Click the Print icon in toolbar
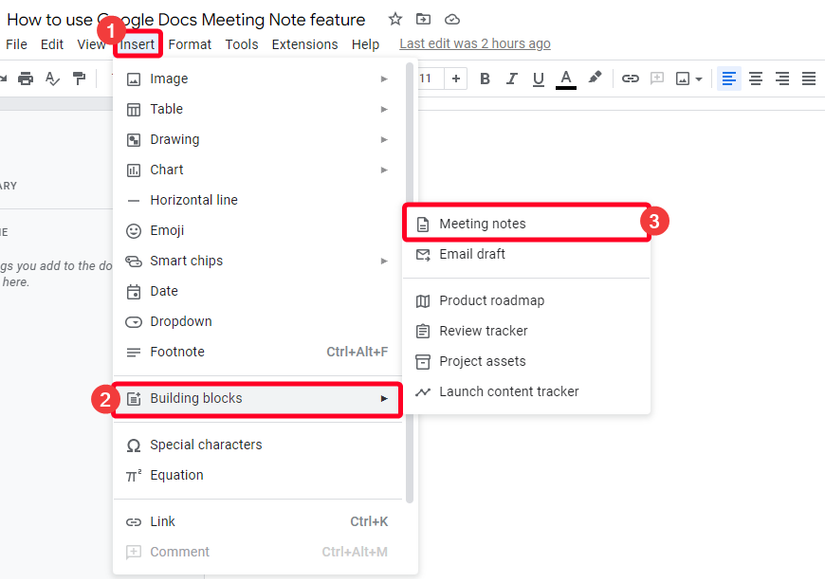Screen dimensions: 825x579 [26, 79]
